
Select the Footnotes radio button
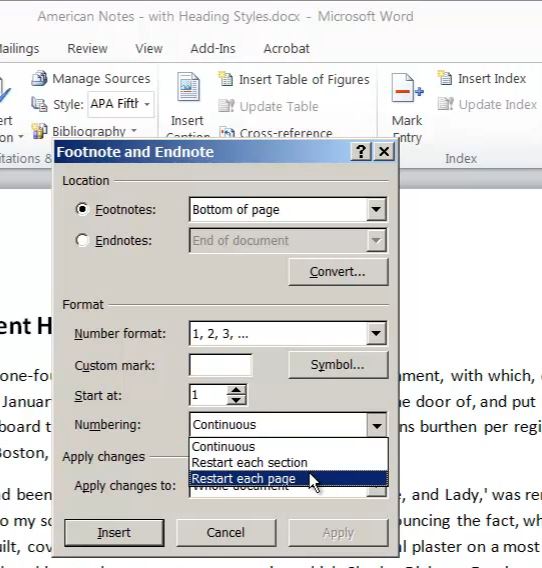point(82,209)
